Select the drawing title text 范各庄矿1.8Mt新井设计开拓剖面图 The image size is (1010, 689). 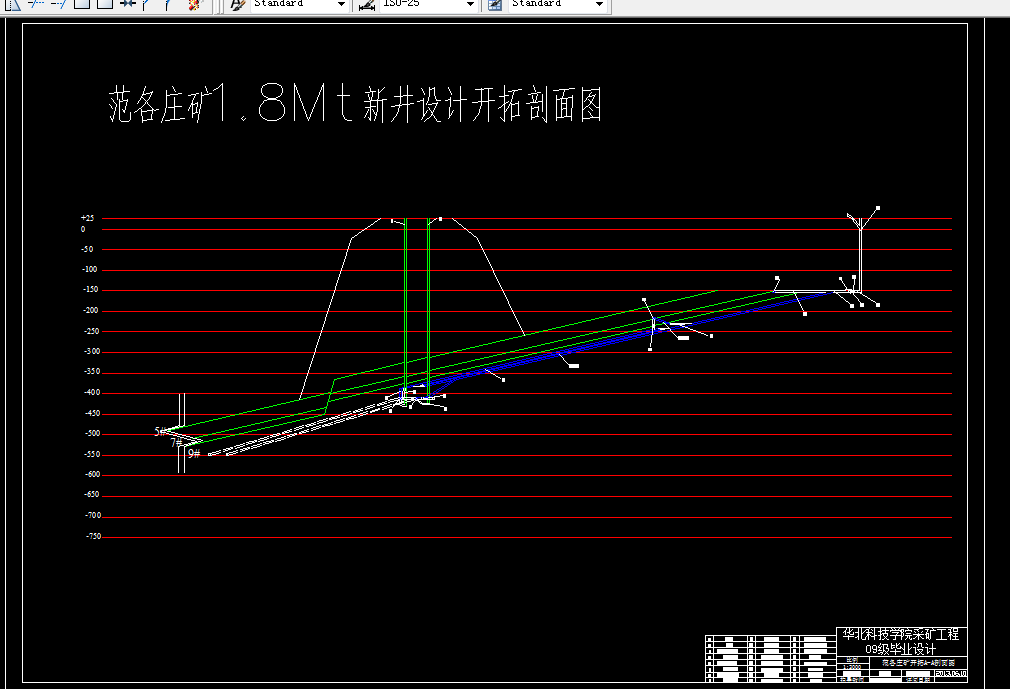tap(355, 104)
